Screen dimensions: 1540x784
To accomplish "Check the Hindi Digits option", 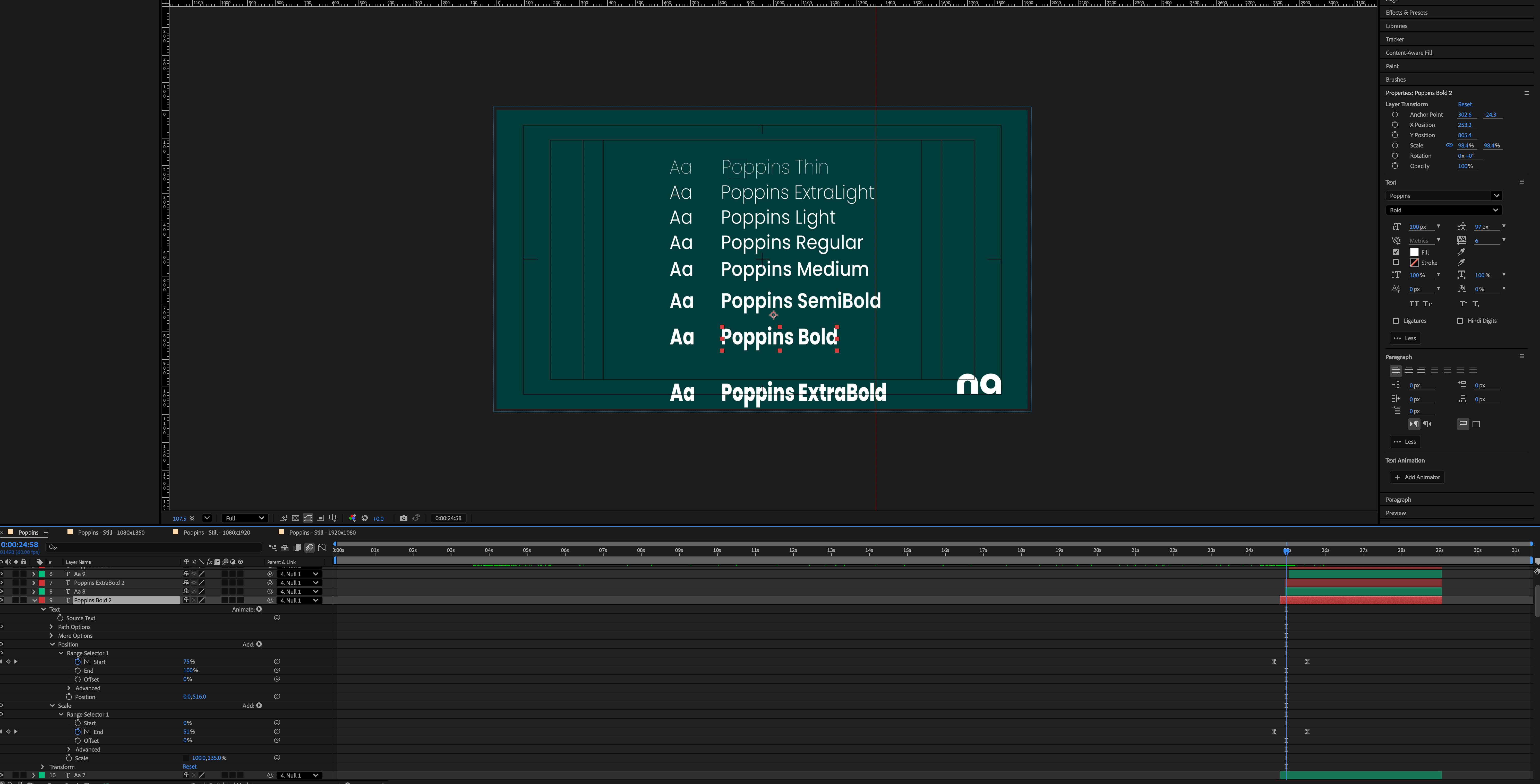I will point(1460,321).
